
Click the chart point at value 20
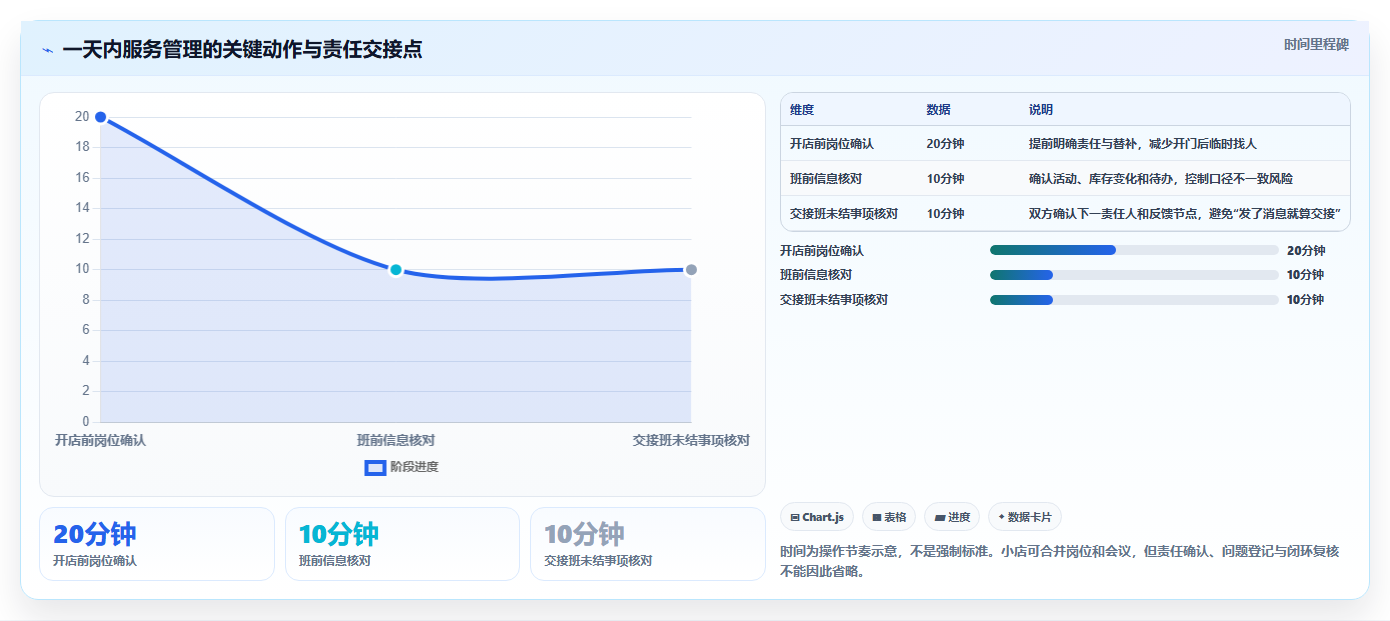(x=100, y=117)
